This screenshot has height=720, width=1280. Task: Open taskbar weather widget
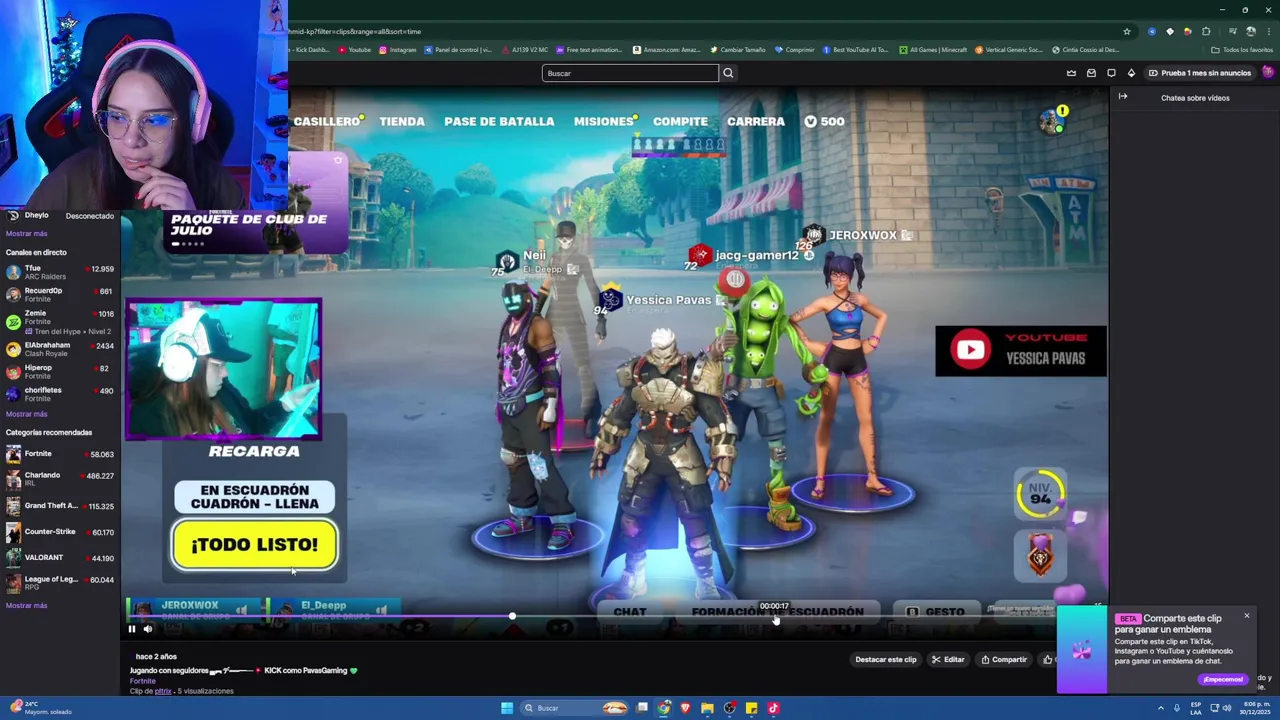[x=42, y=708]
